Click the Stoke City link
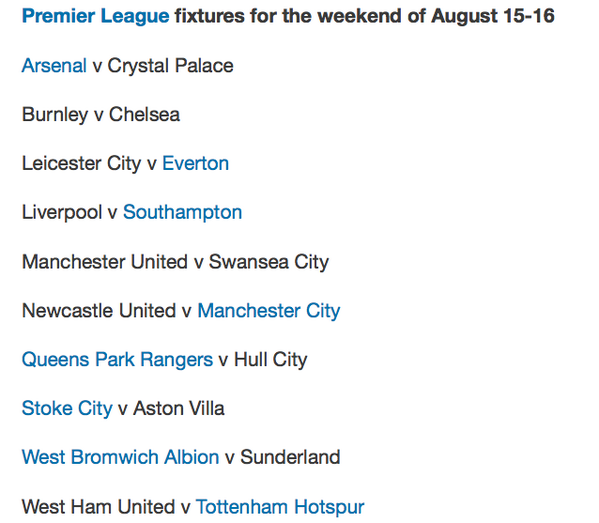 (x=67, y=409)
